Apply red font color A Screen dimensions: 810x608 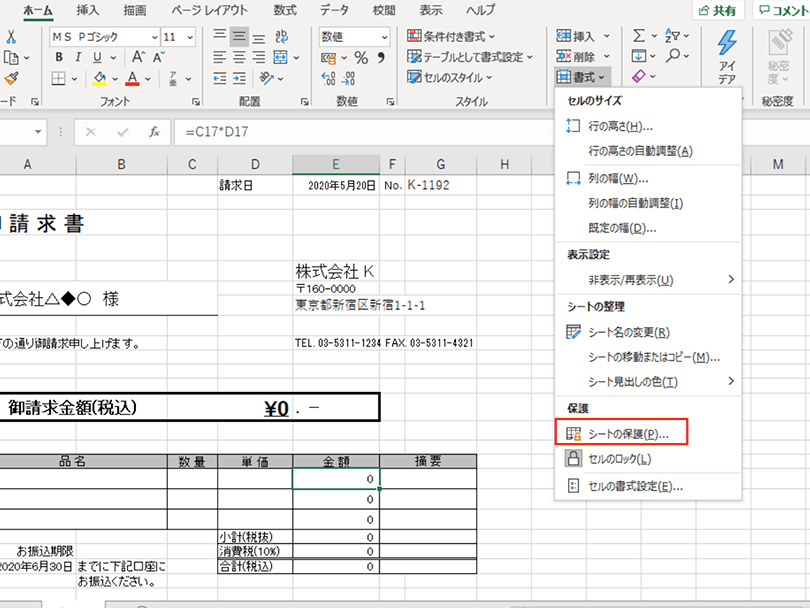click(x=132, y=79)
